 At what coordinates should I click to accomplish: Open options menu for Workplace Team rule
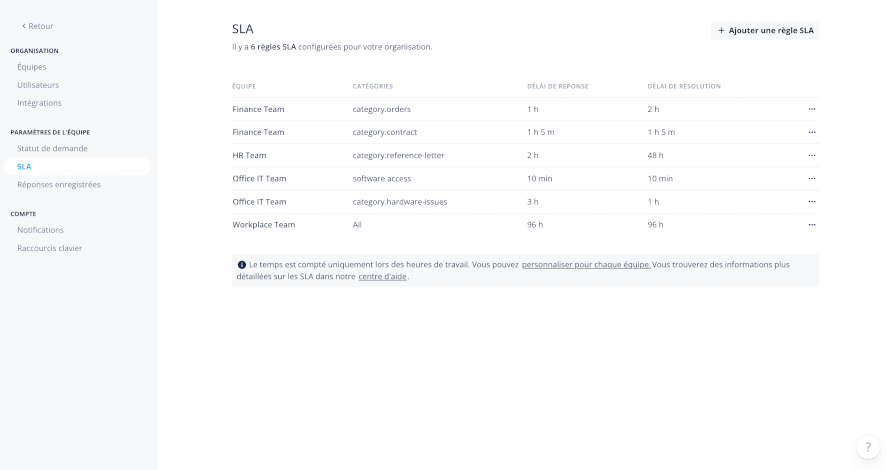(x=812, y=225)
